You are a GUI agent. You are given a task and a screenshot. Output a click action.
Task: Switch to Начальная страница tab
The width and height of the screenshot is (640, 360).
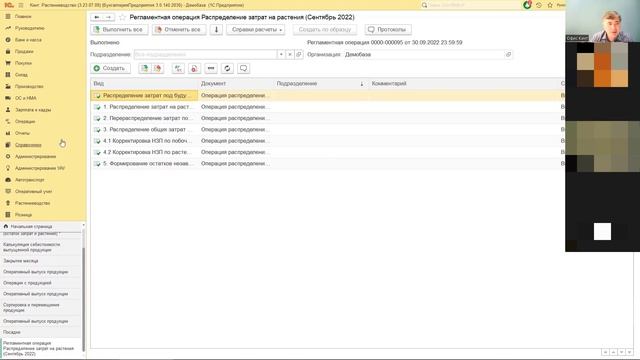(41, 226)
